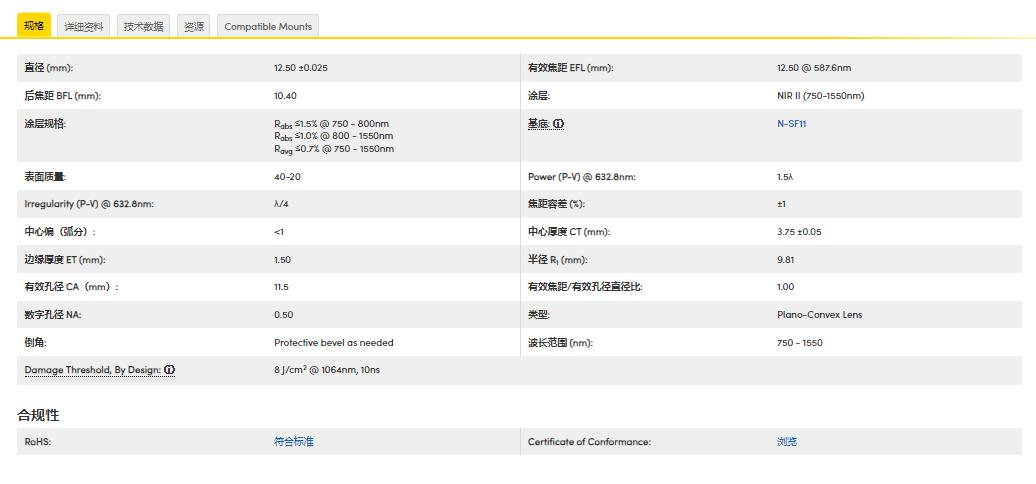1036x484 pixels.
Task: Open the N-SF11 substrate link
Action: click(792, 123)
